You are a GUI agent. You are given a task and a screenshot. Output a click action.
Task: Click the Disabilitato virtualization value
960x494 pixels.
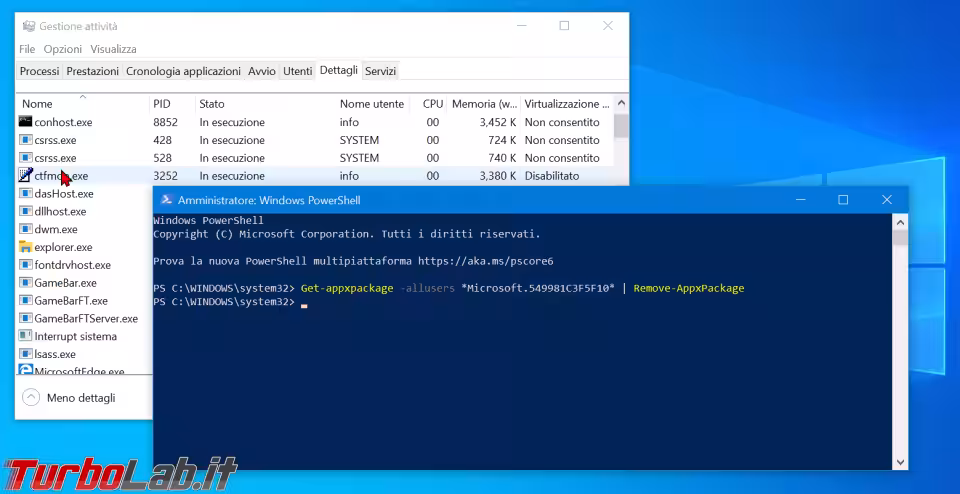click(552, 176)
